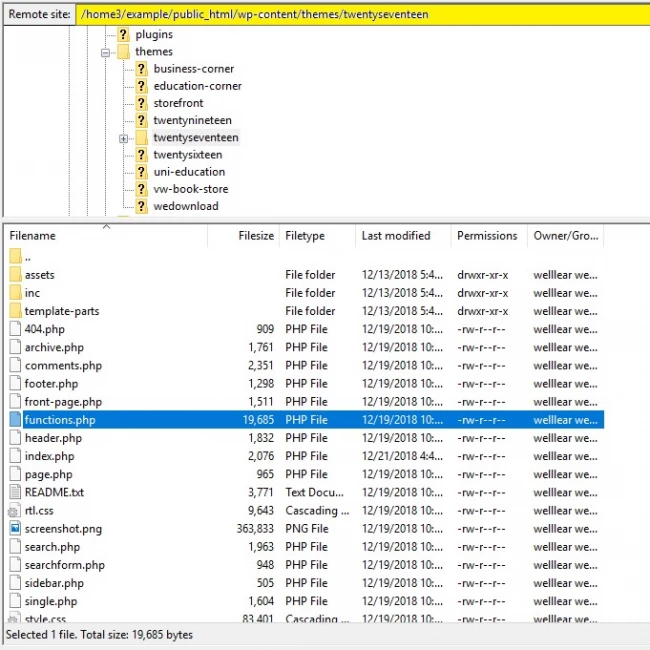Click the file icon of index.php

point(15,456)
